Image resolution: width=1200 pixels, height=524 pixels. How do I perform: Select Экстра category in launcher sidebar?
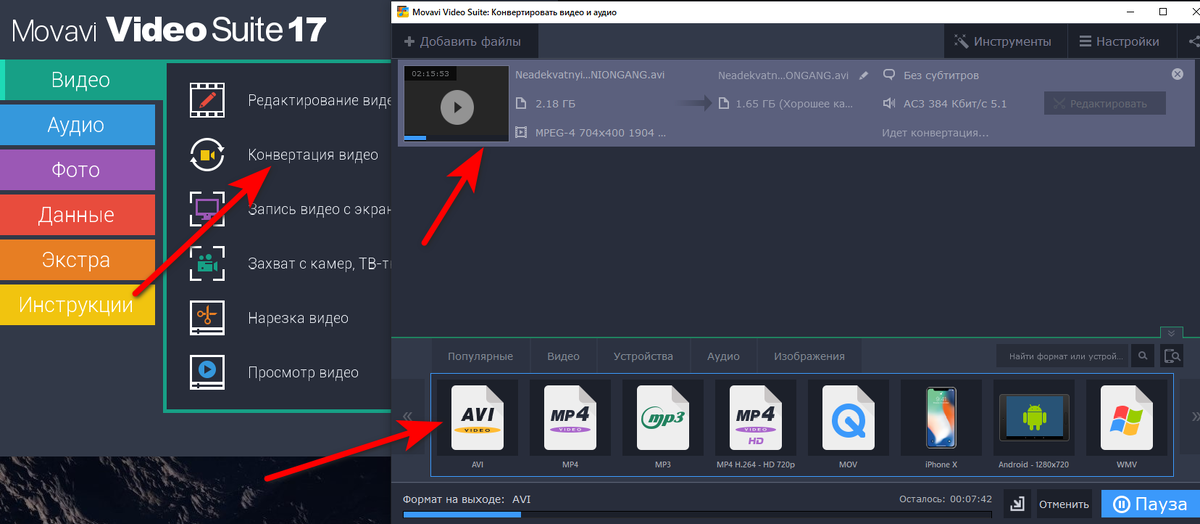coord(76,260)
